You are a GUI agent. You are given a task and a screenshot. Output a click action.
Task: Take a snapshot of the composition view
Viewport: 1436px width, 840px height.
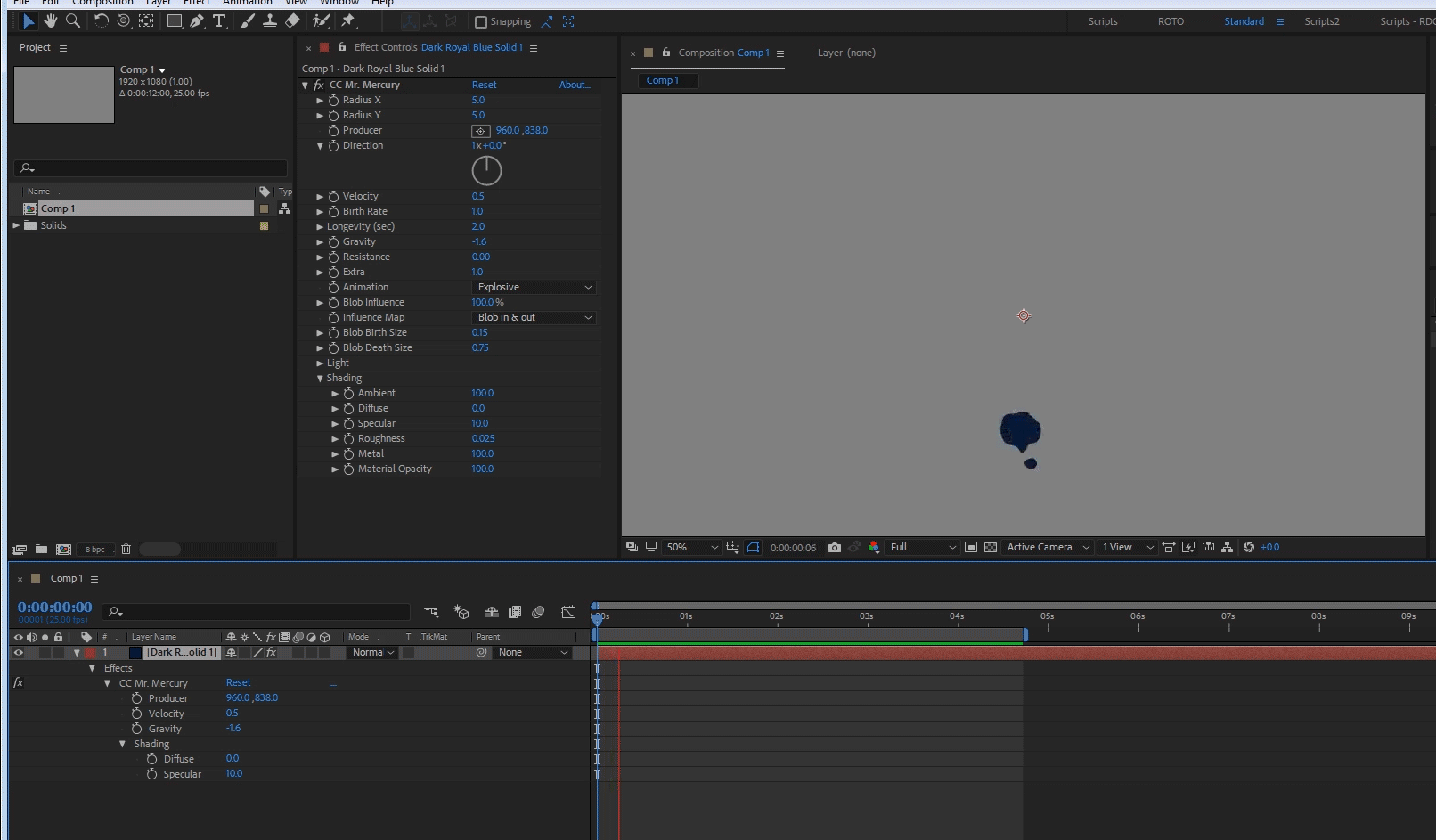835,547
